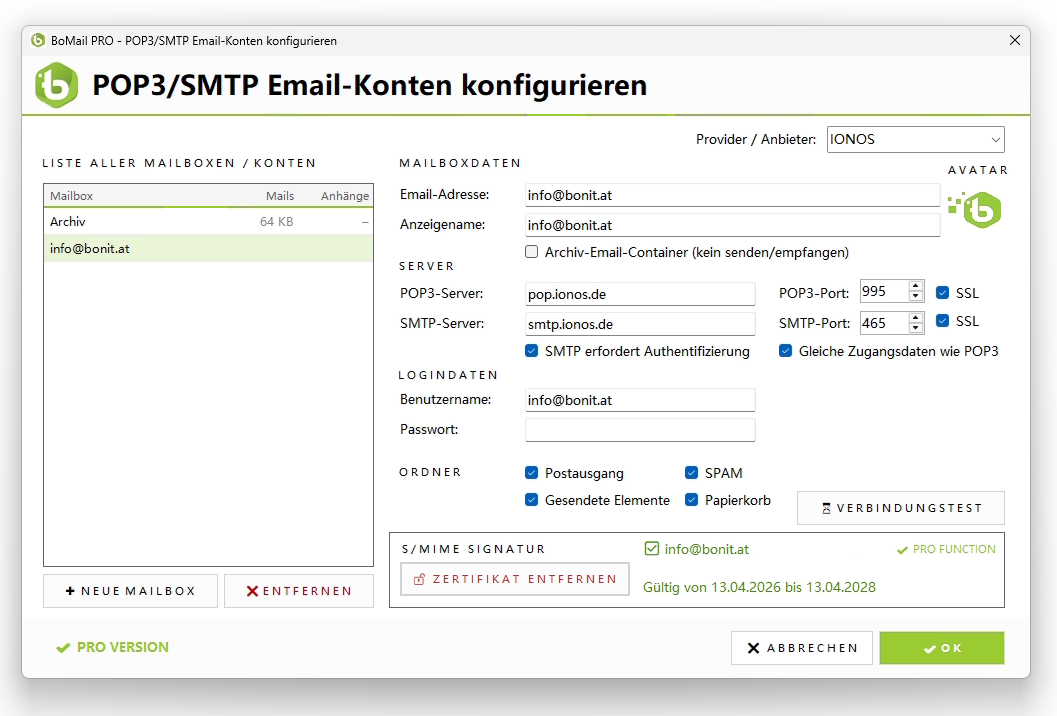1057x716 pixels.
Task: Select the info@bonit.at mailbox row
Action: tap(208, 248)
